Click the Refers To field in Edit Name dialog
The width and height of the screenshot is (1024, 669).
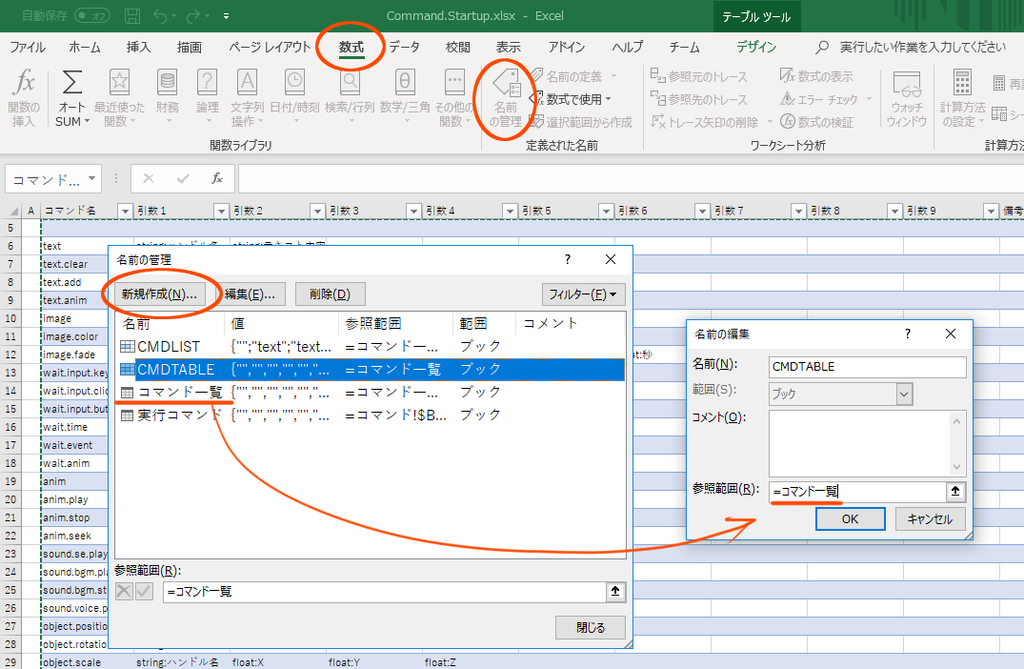[858, 491]
